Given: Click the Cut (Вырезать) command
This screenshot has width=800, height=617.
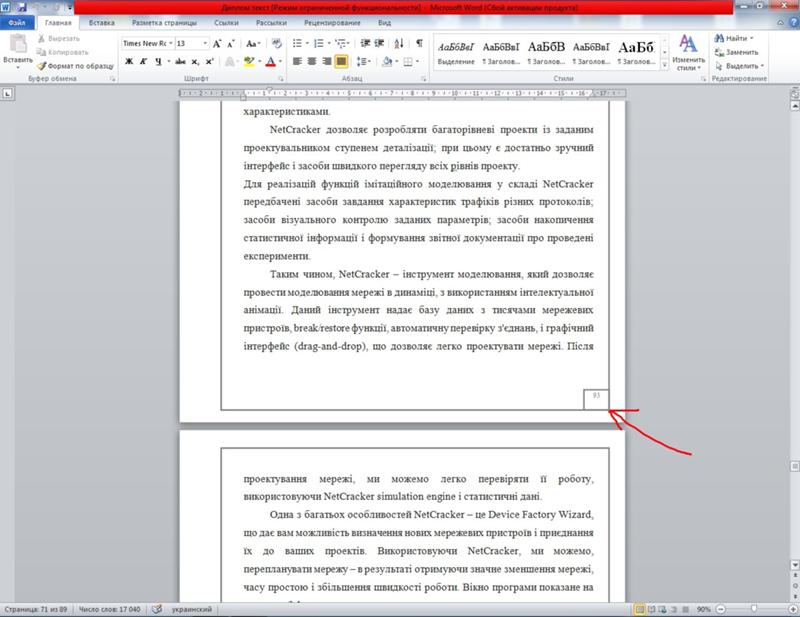Looking at the screenshot, I should pyautogui.click(x=58, y=39).
